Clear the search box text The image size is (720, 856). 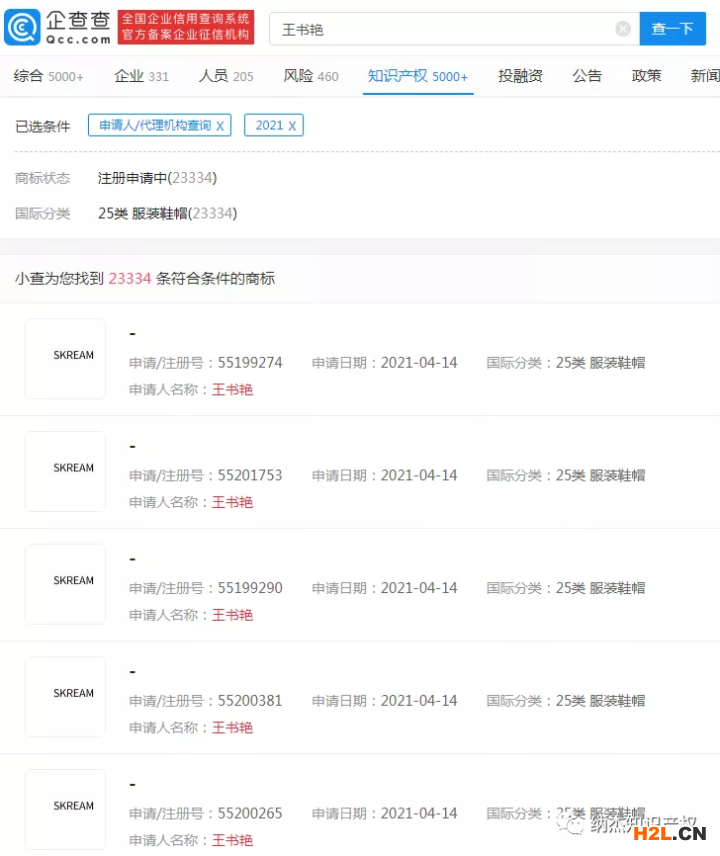point(623,29)
